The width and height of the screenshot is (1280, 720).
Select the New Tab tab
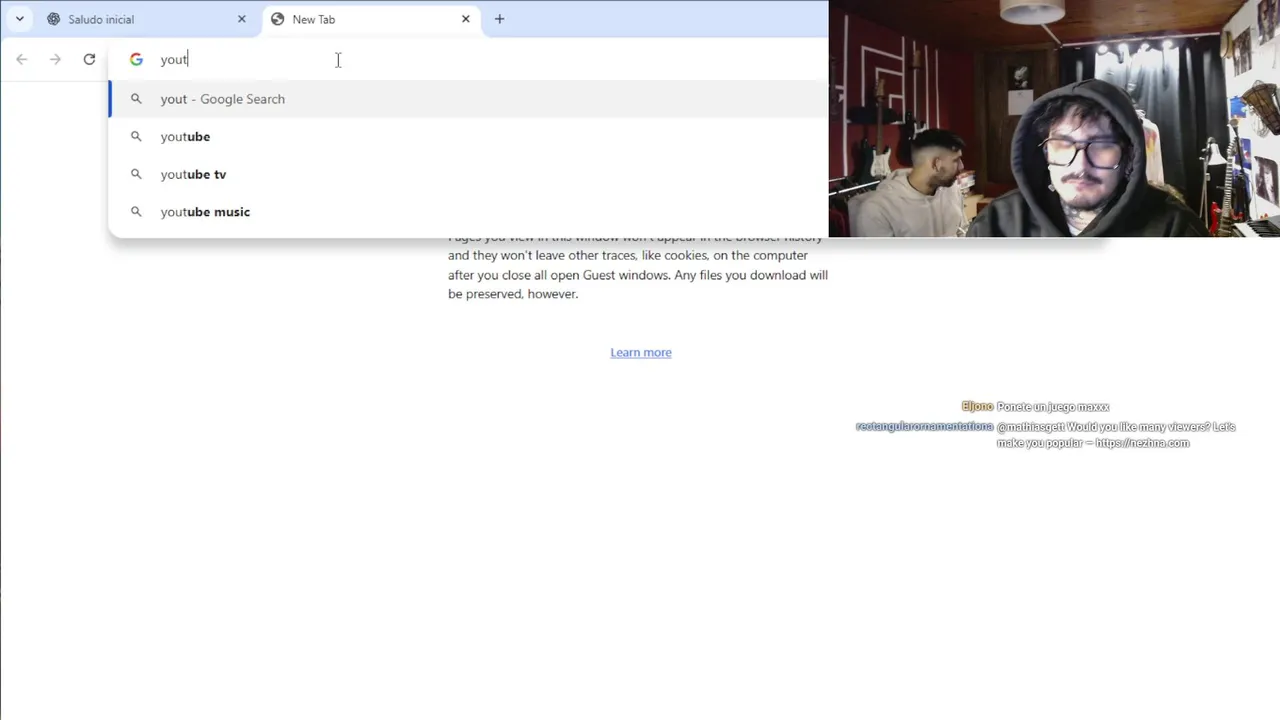(x=371, y=19)
